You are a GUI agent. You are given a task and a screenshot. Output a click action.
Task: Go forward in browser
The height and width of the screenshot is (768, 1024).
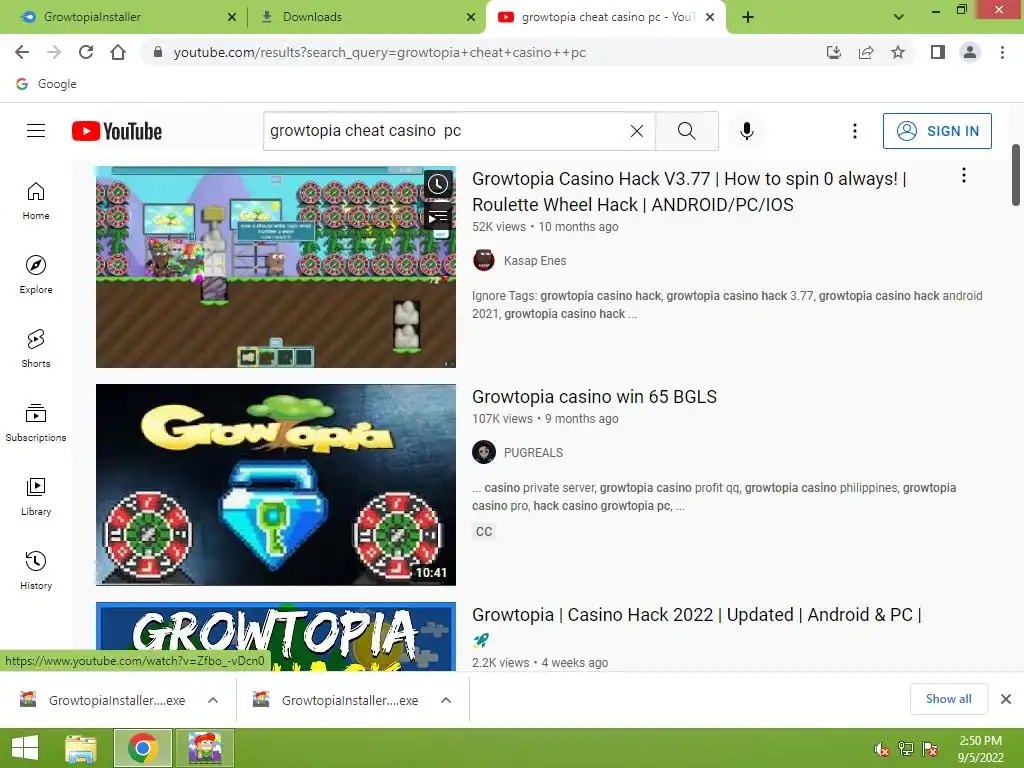pos(54,52)
